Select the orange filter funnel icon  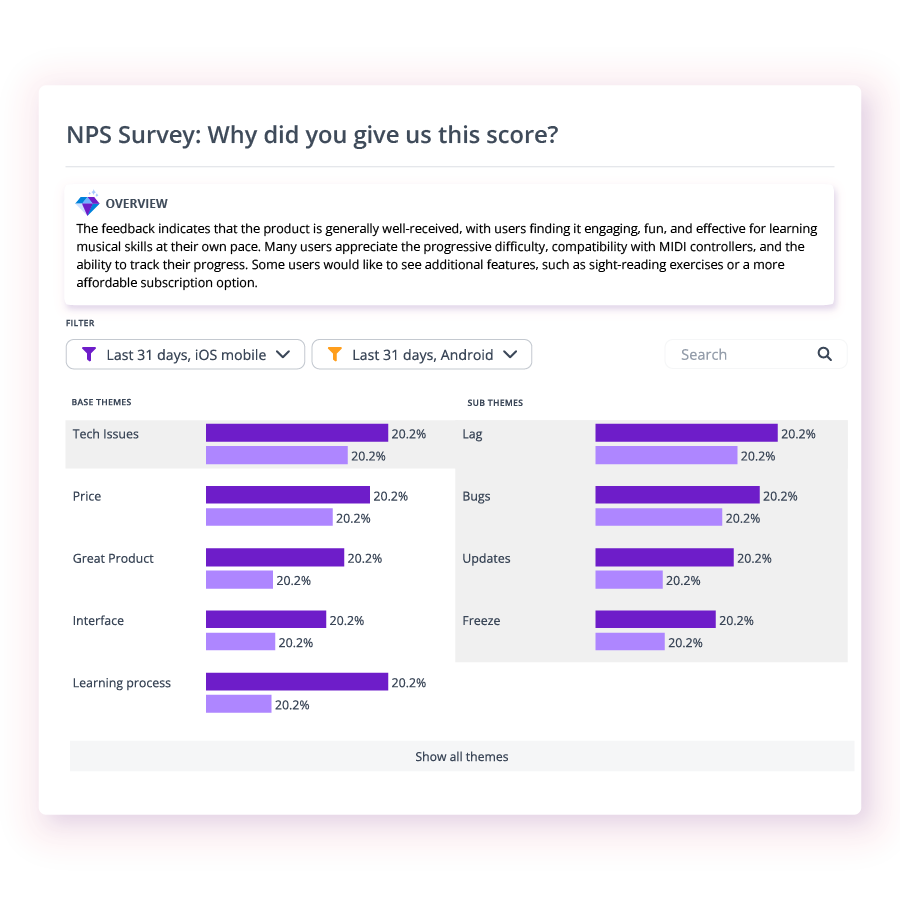pyautogui.click(x=335, y=354)
